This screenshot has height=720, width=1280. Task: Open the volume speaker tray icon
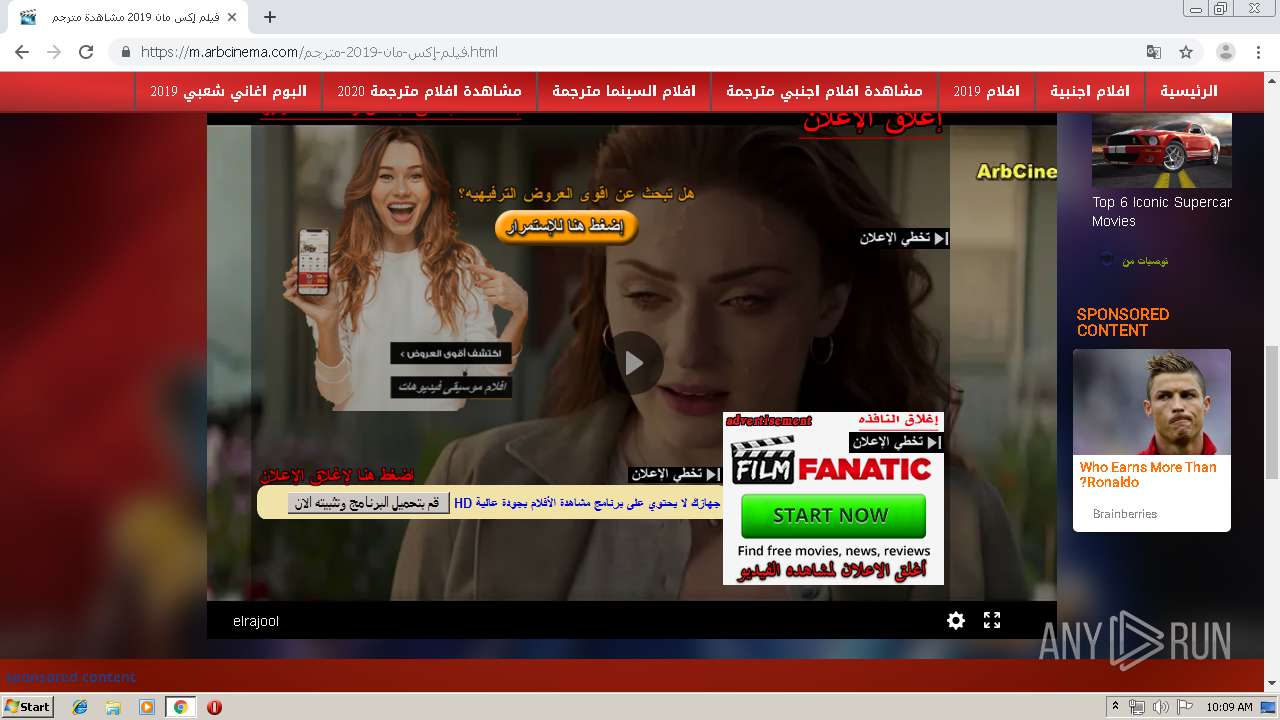click(x=1160, y=707)
